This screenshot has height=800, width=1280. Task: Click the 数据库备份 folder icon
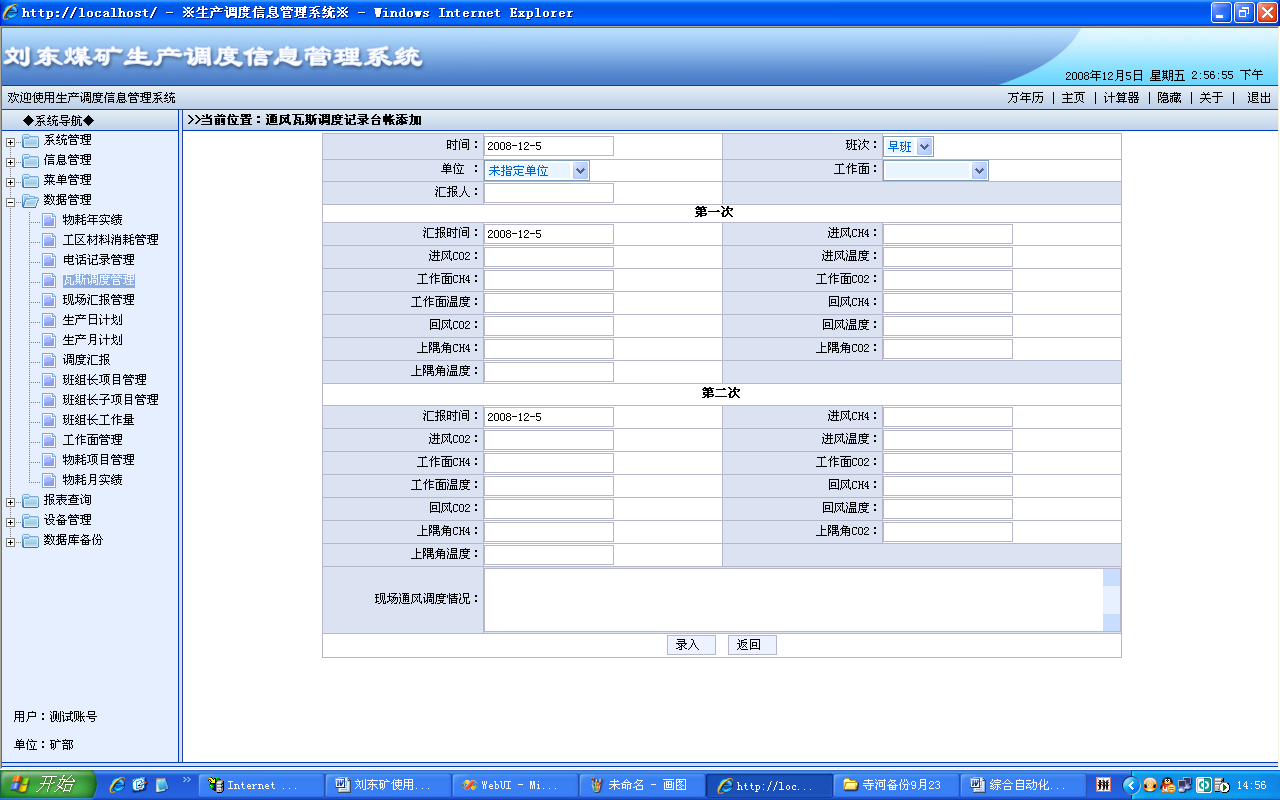click(30, 540)
